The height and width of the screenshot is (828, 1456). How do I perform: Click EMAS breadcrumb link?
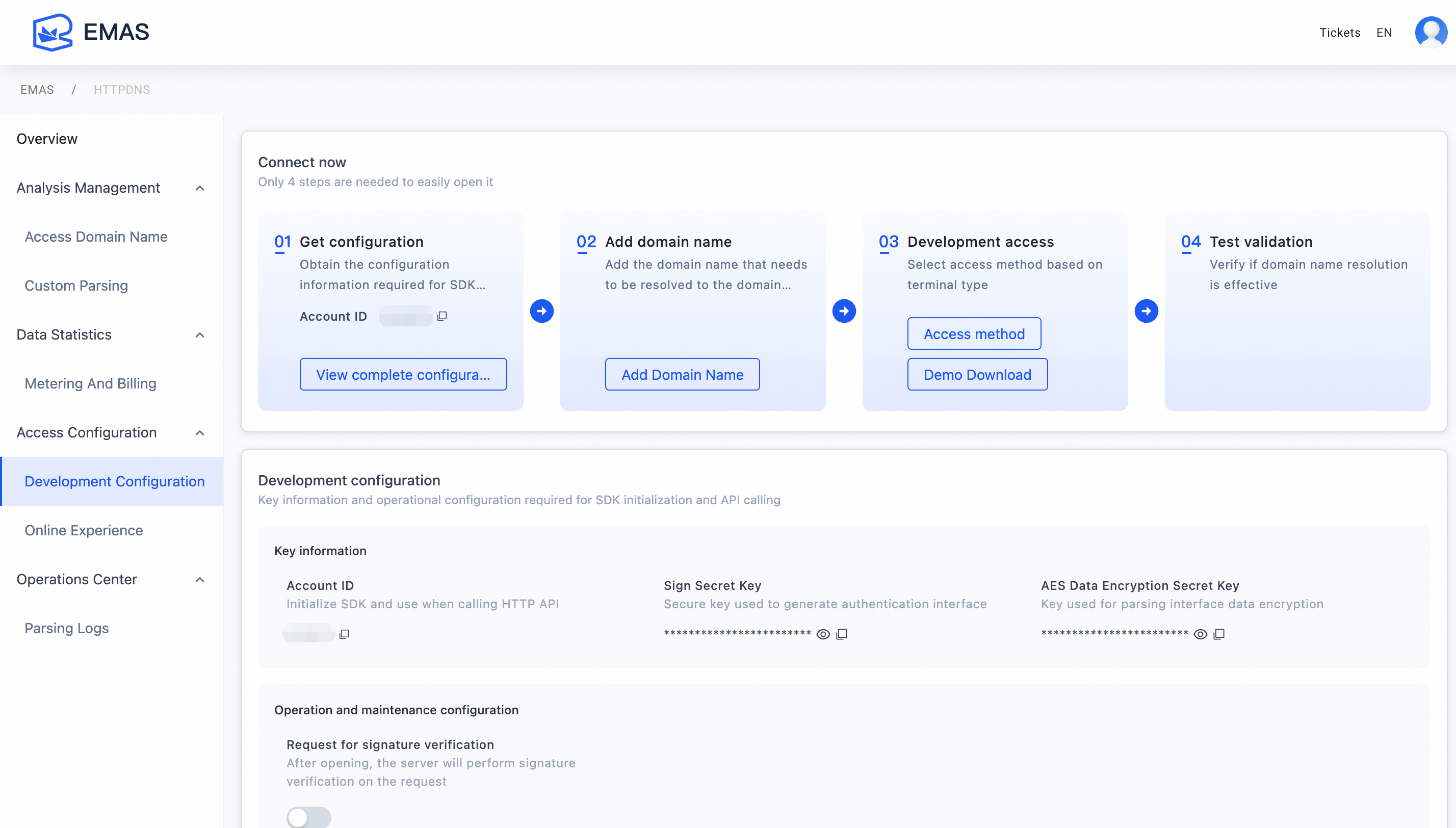(37, 90)
